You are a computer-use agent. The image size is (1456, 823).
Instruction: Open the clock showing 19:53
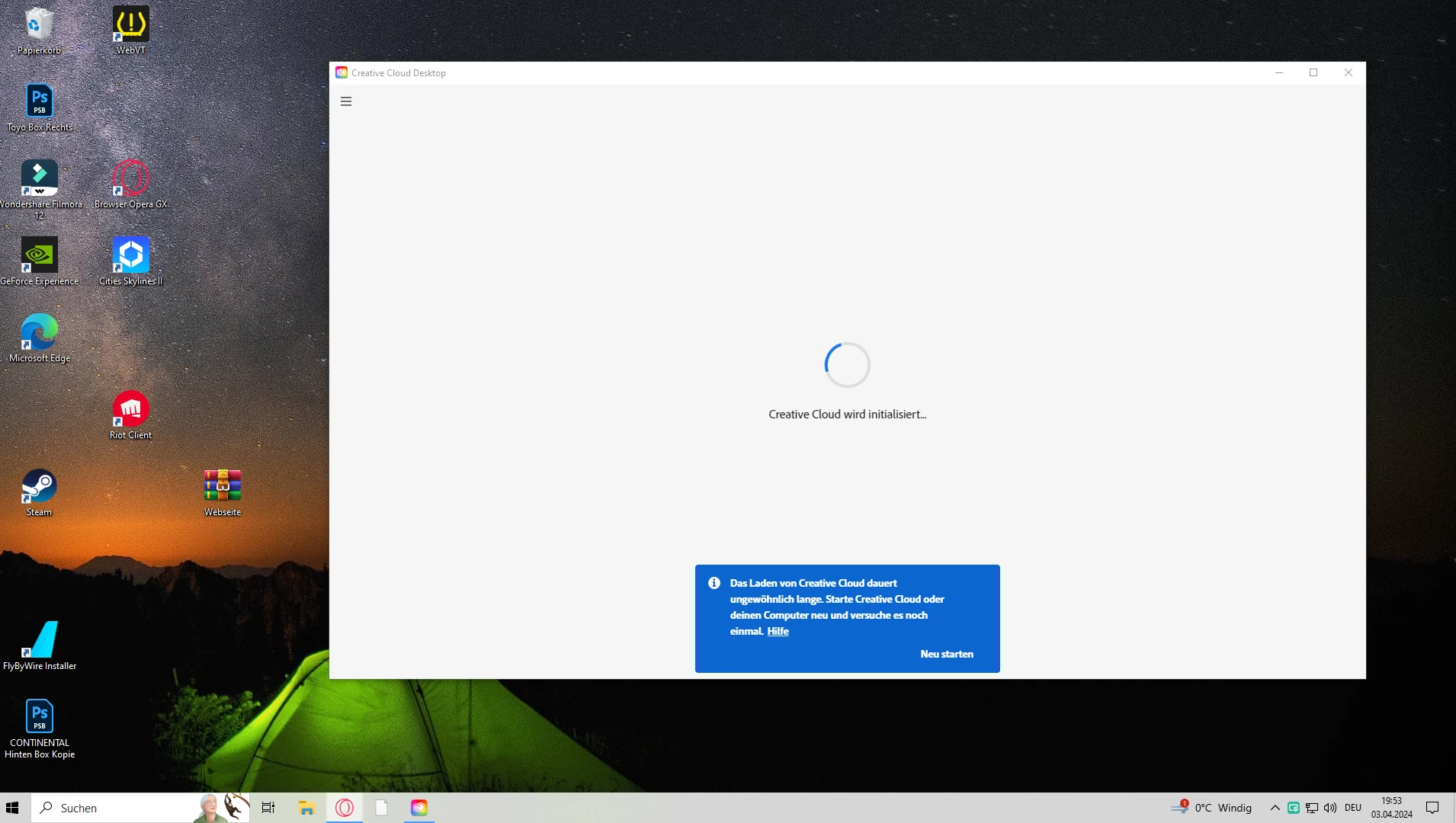pos(1392,808)
